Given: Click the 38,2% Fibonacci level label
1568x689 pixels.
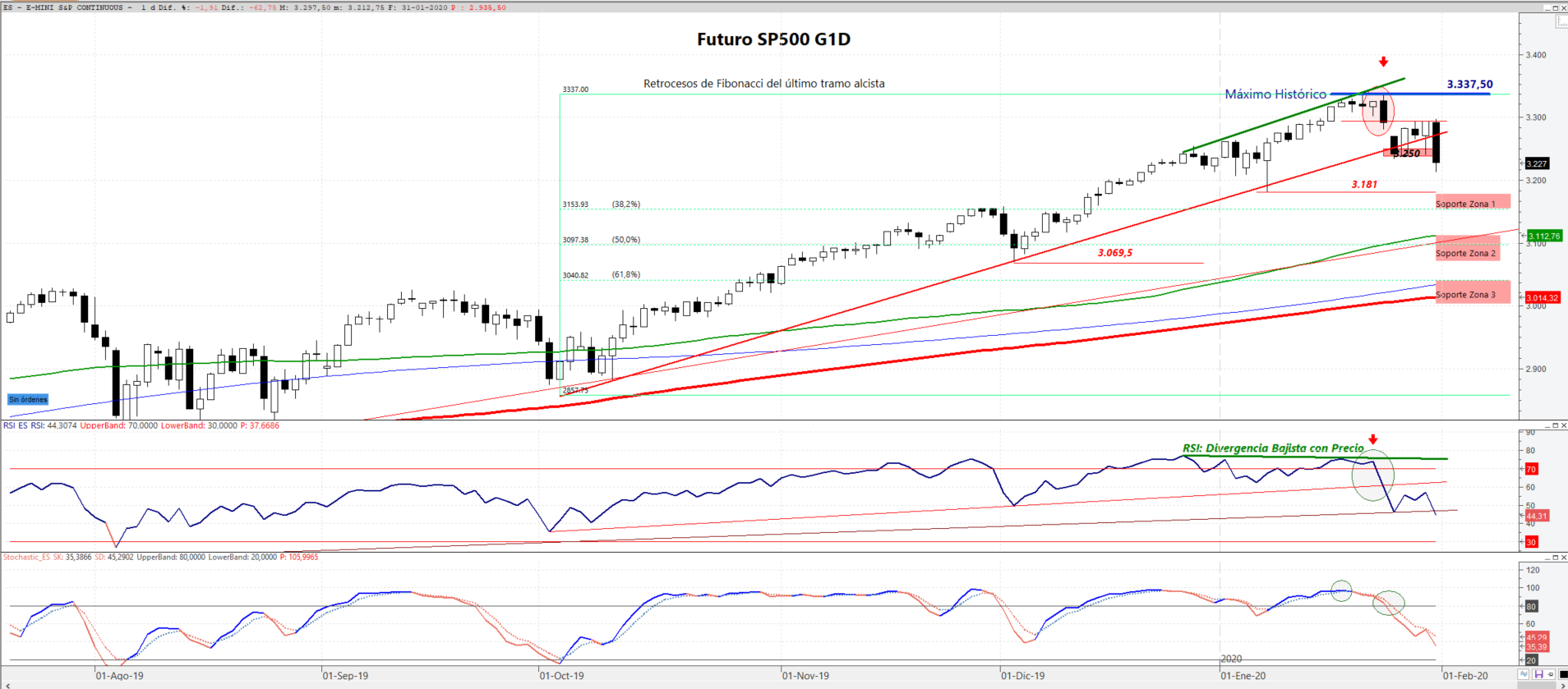Looking at the screenshot, I should (626, 204).
